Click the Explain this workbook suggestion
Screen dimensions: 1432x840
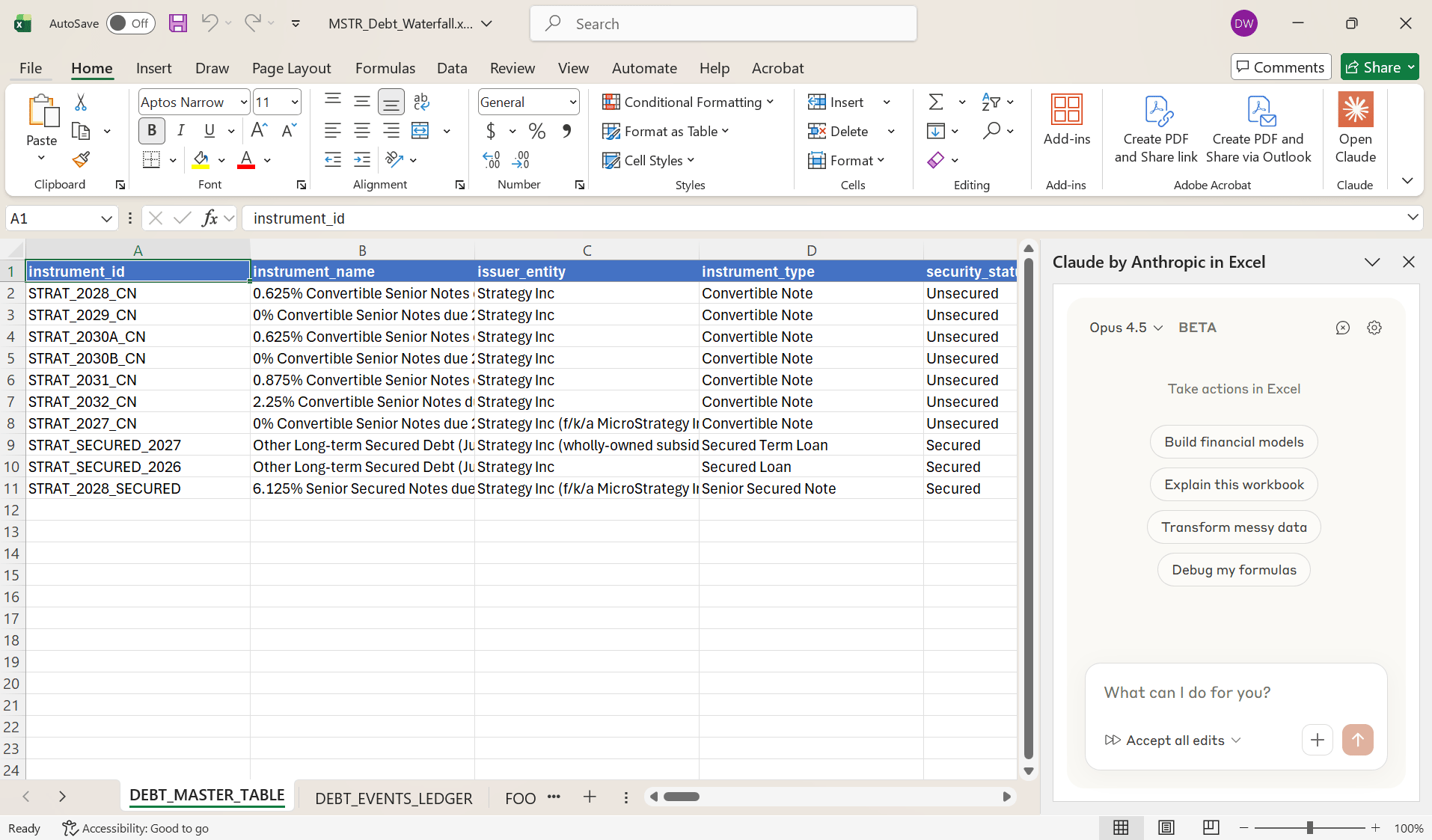tap(1233, 485)
